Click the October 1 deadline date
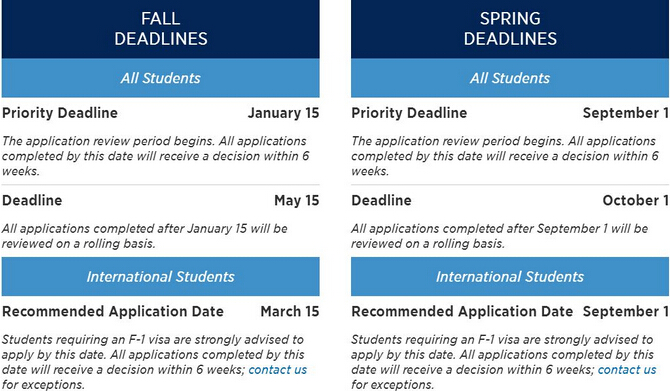The image size is (670, 391). (635, 200)
